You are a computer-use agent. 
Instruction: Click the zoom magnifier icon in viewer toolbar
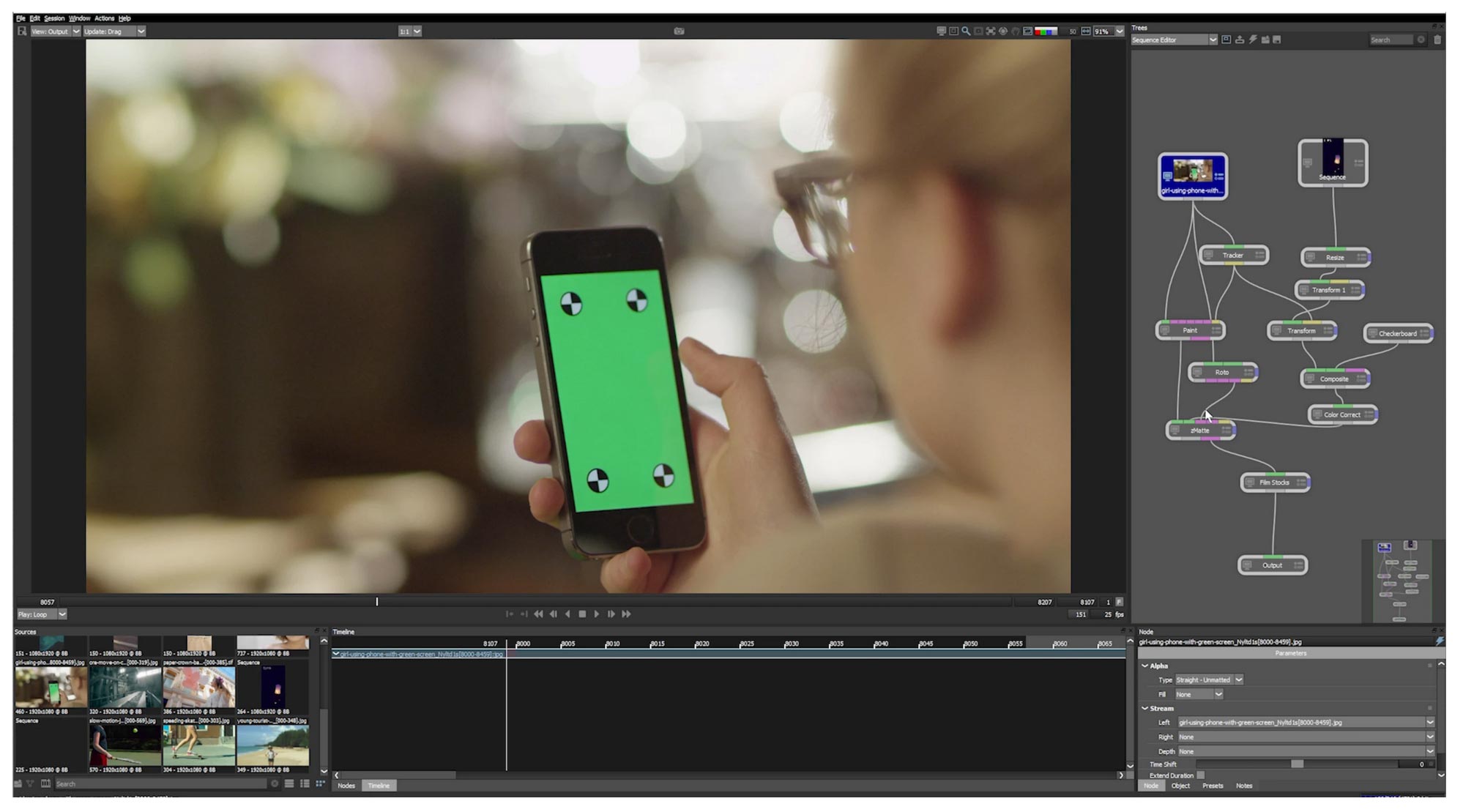pos(966,31)
